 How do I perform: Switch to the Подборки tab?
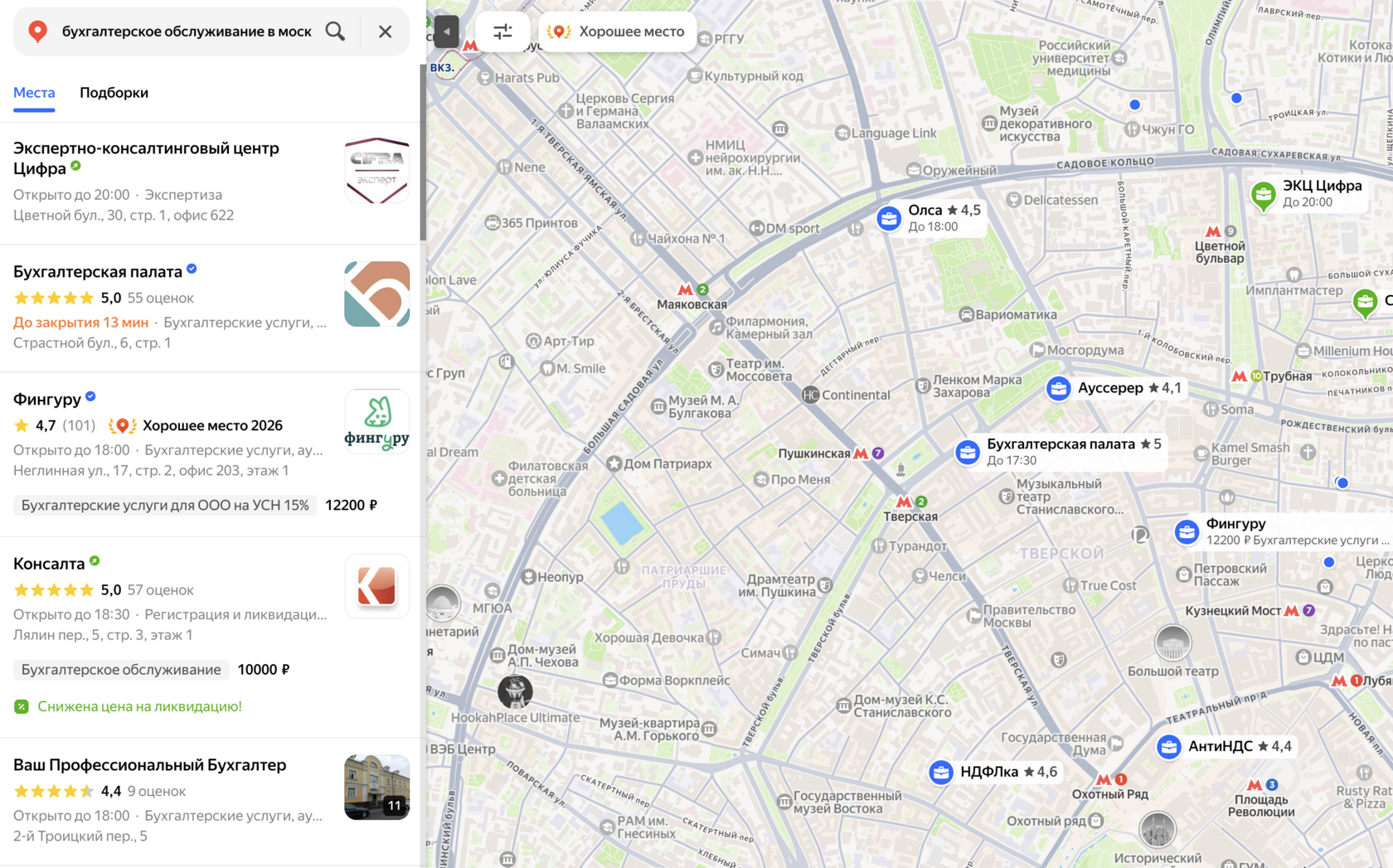pos(114,93)
